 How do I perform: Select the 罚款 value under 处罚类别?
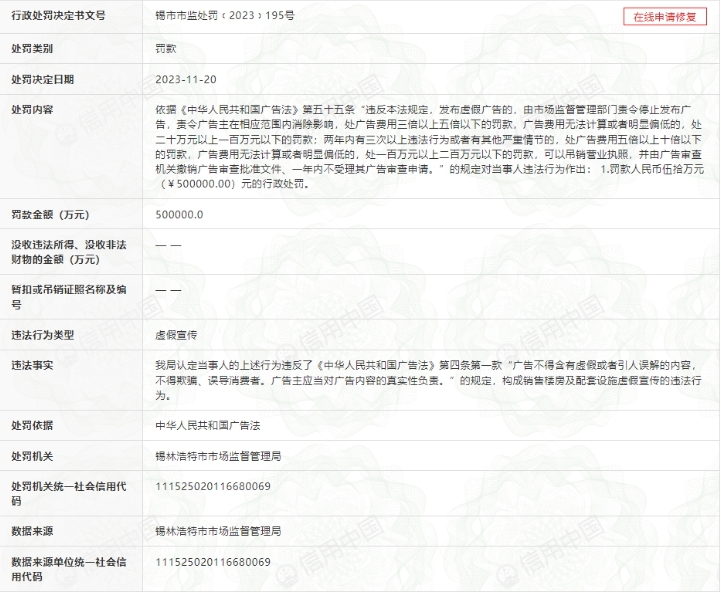[x=166, y=48]
